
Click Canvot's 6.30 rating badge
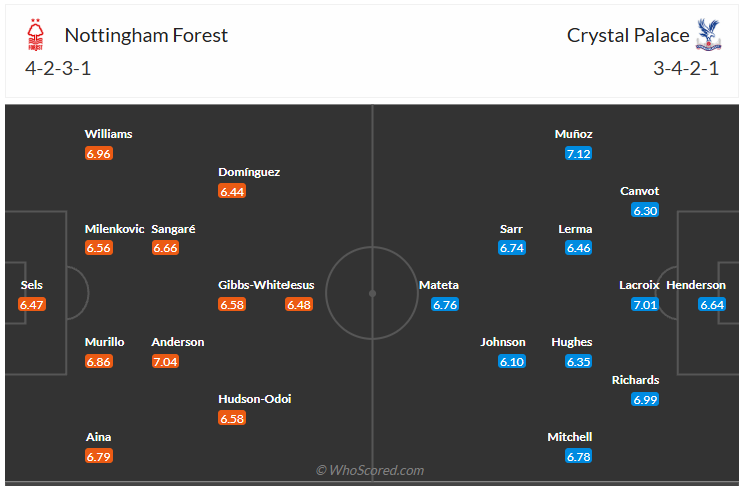pyautogui.click(x=645, y=211)
